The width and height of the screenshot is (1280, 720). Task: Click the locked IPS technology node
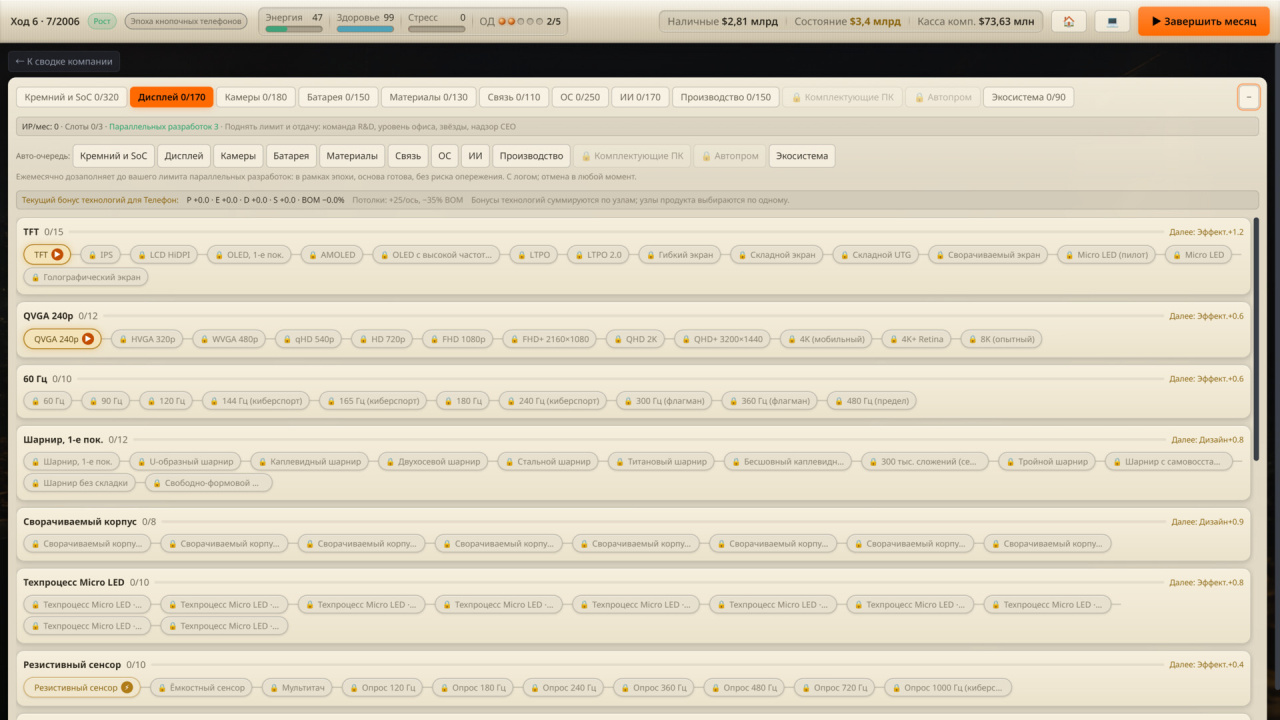click(x=99, y=255)
